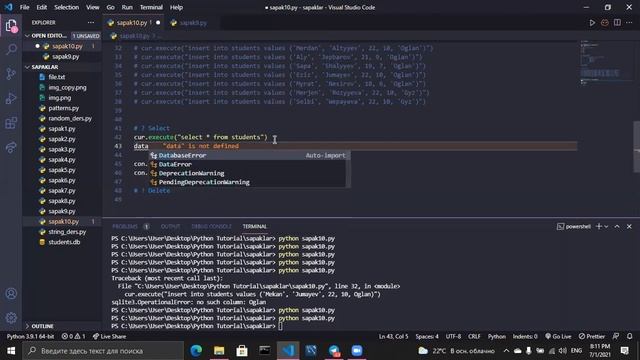The height and width of the screenshot is (360, 640).
Task: Collapse the Open Editors section
Action: point(49,36)
